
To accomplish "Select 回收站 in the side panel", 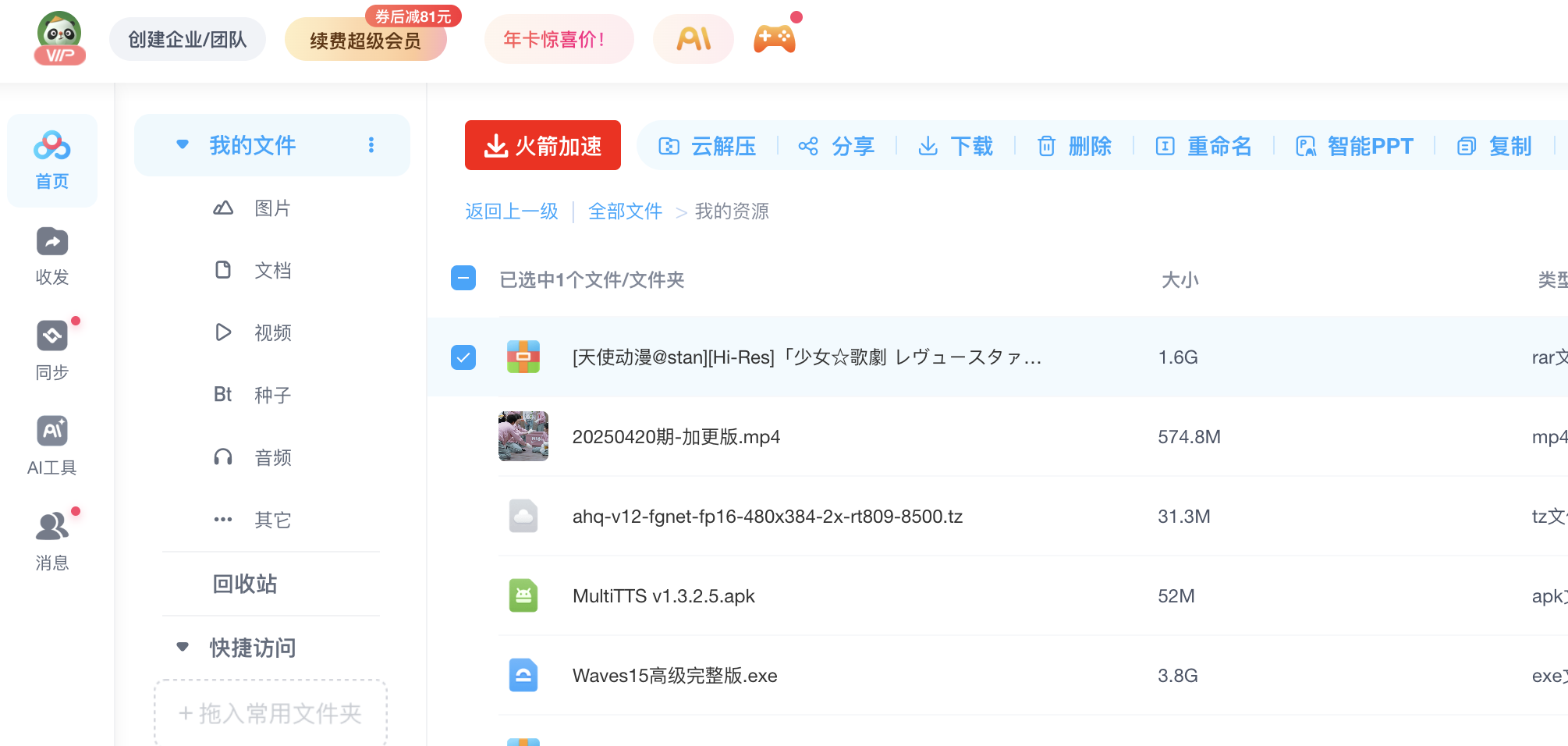I will [245, 584].
